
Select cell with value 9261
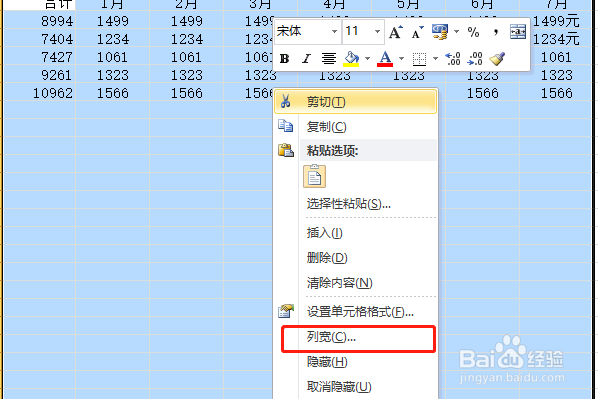click(39, 75)
